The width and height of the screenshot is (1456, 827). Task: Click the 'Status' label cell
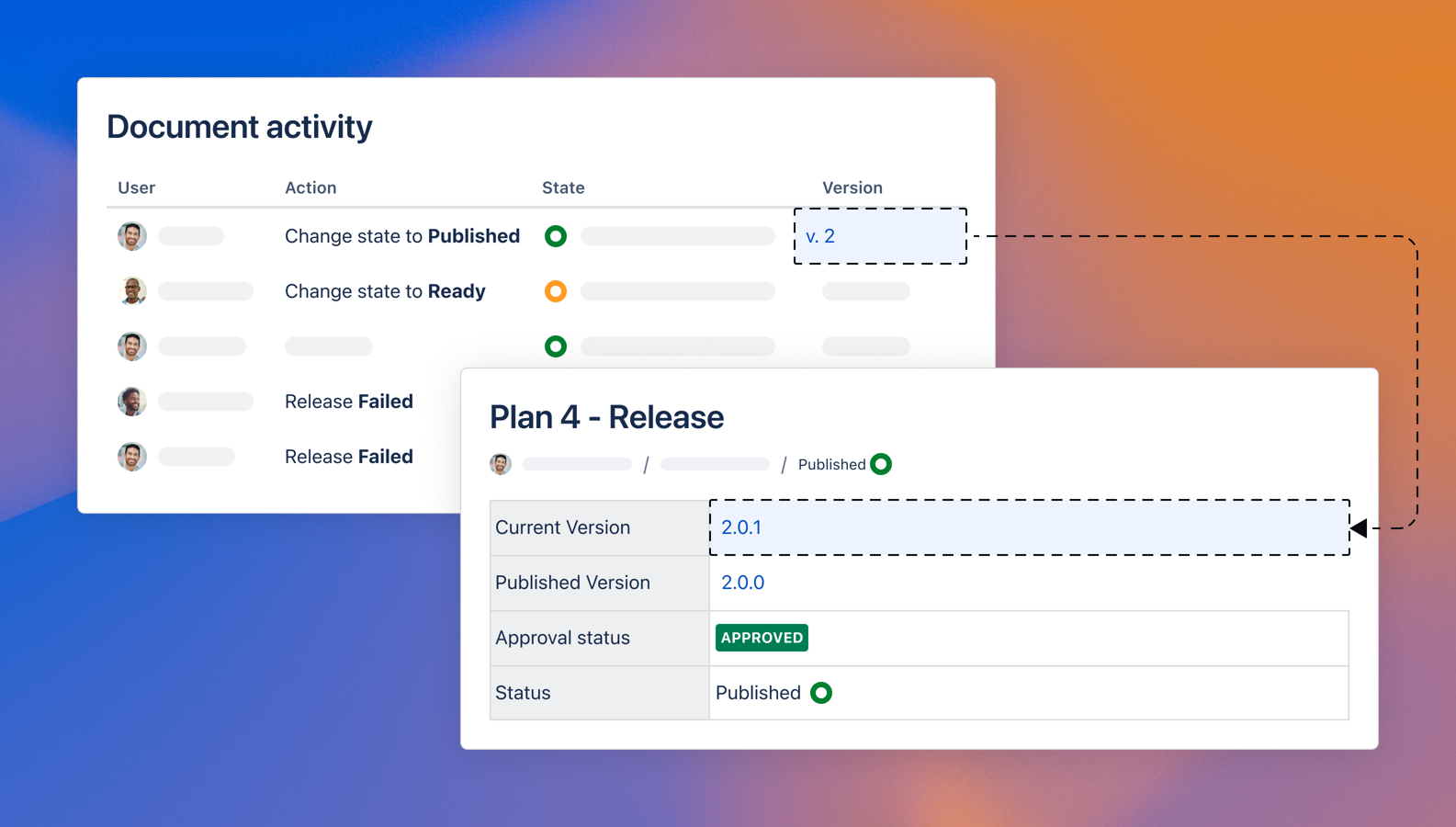point(600,693)
